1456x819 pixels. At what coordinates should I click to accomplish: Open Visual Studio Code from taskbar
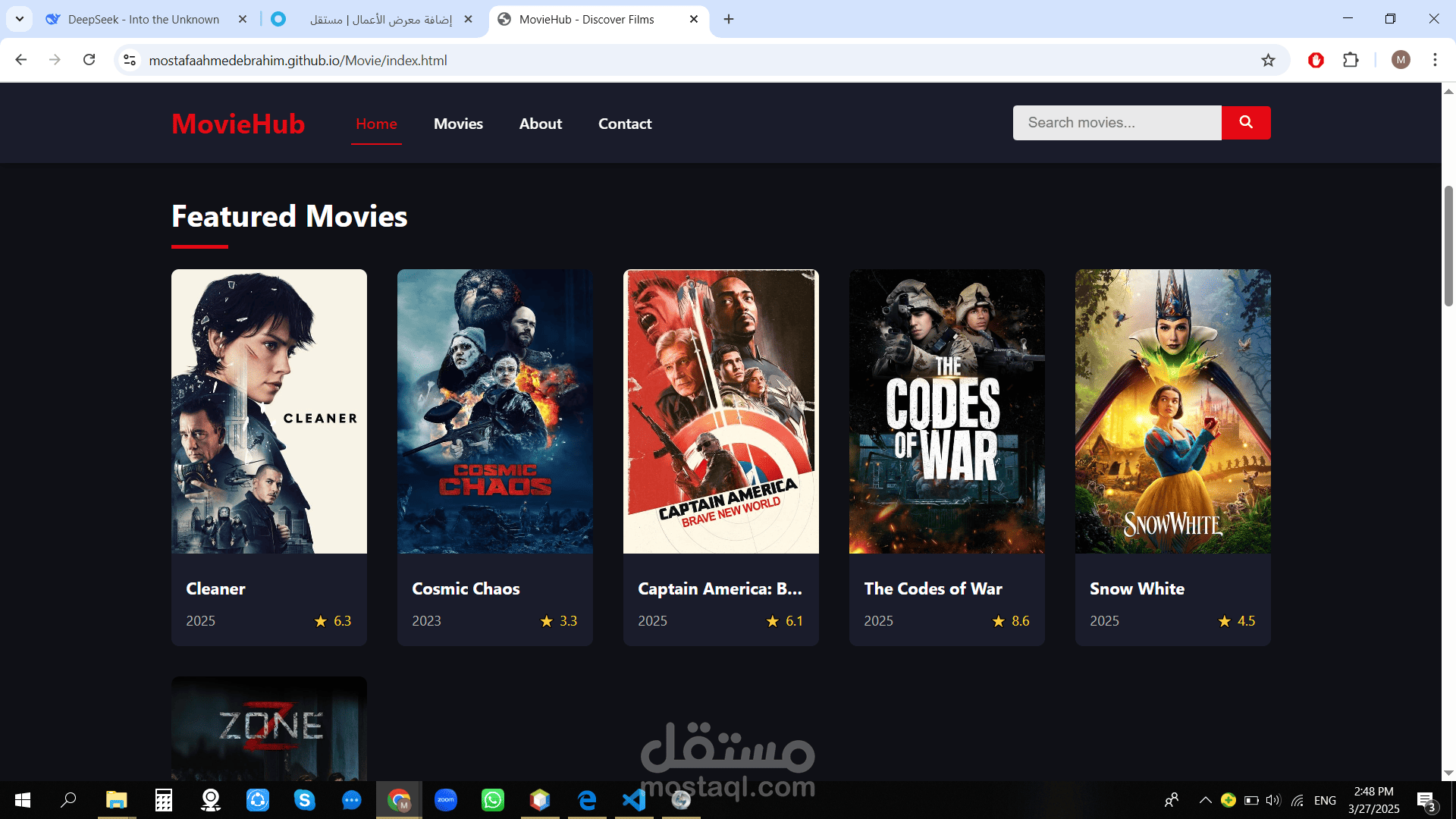point(634,800)
